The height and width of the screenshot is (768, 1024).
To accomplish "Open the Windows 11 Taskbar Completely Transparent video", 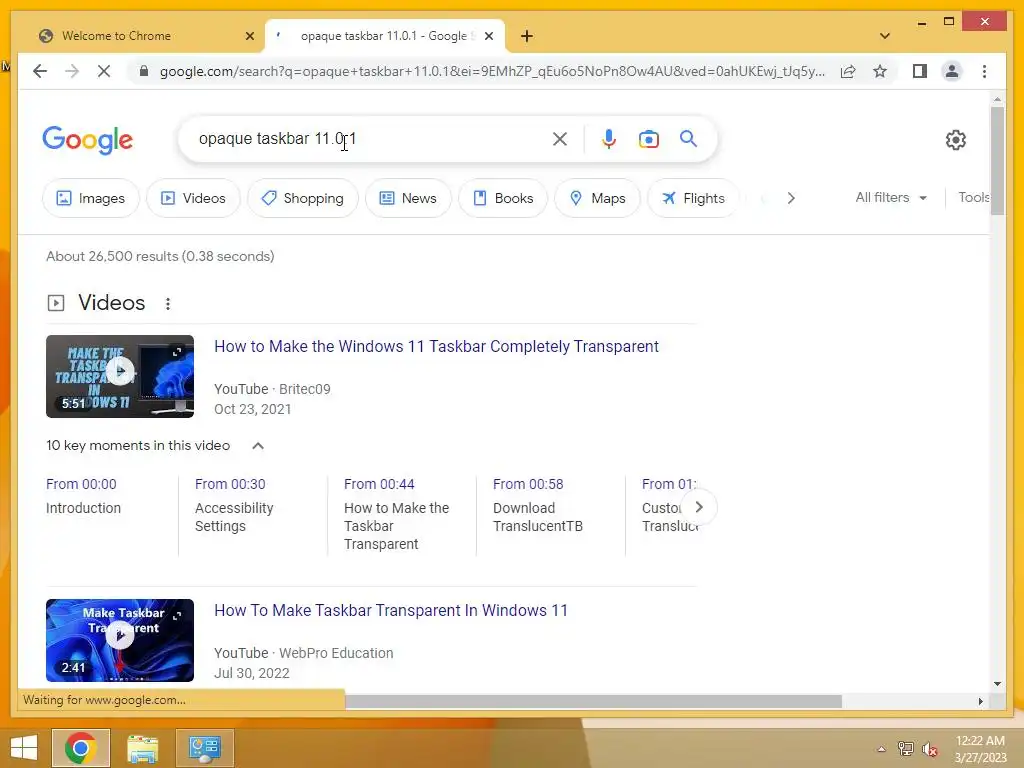I will (x=436, y=346).
